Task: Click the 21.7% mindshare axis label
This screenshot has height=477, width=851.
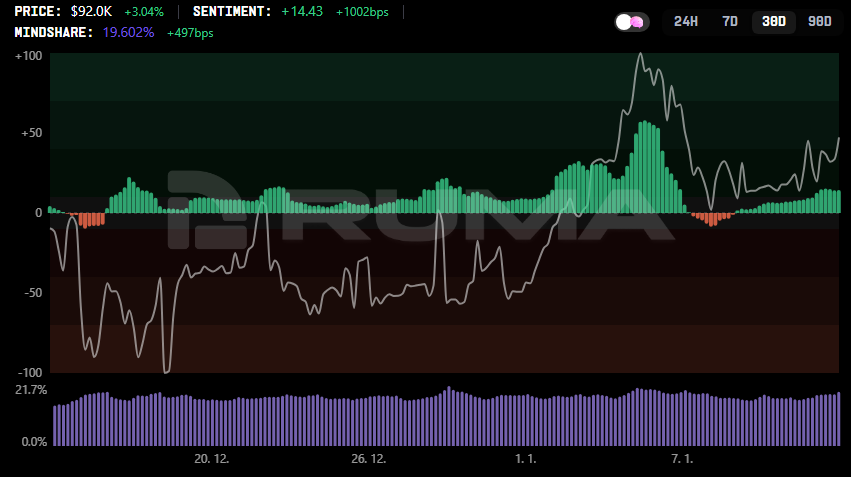Action: [31, 390]
